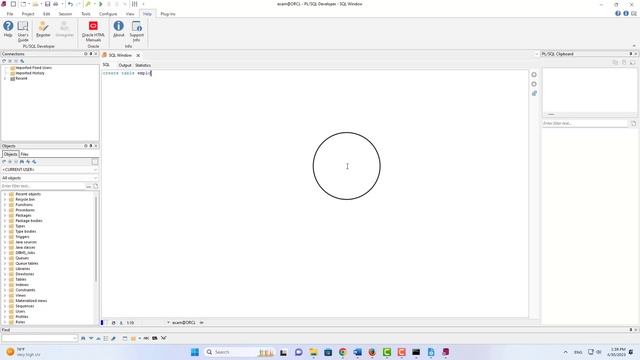Open Oracle HTML Manuals
Image resolution: width=640 pixels, height=360 pixels.
93,31
